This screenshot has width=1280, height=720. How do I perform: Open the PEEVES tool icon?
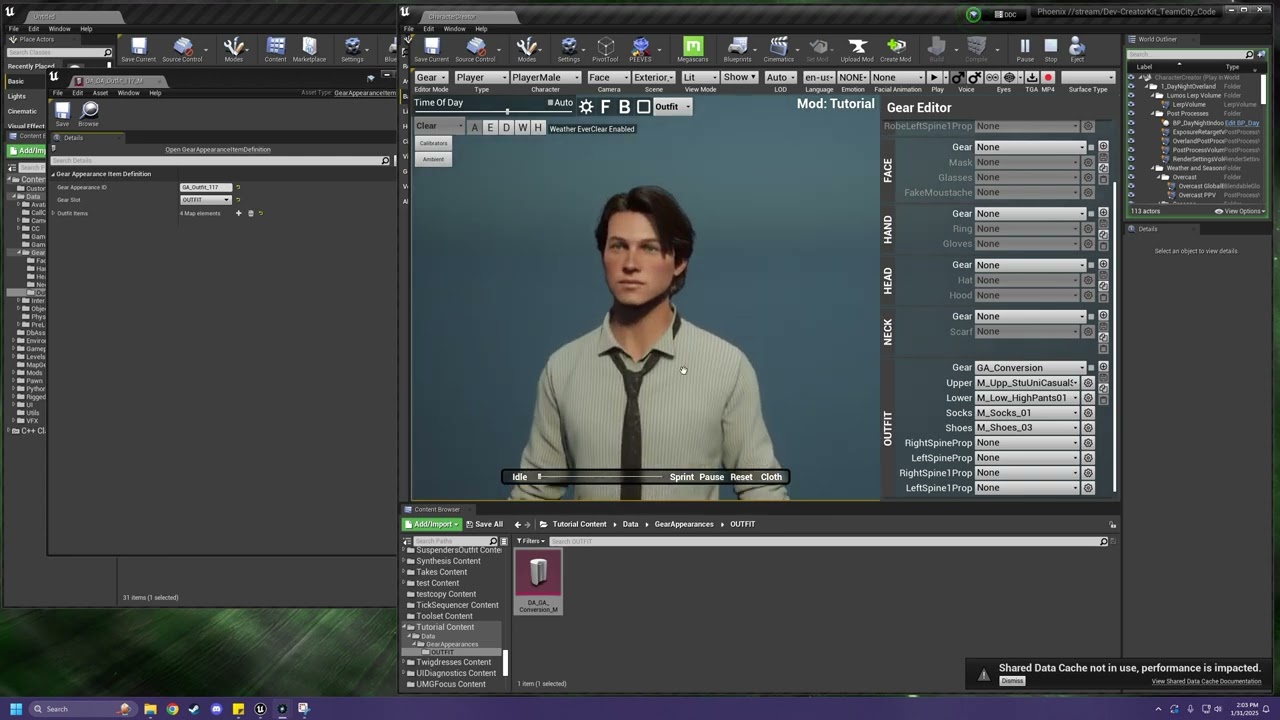point(640,49)
